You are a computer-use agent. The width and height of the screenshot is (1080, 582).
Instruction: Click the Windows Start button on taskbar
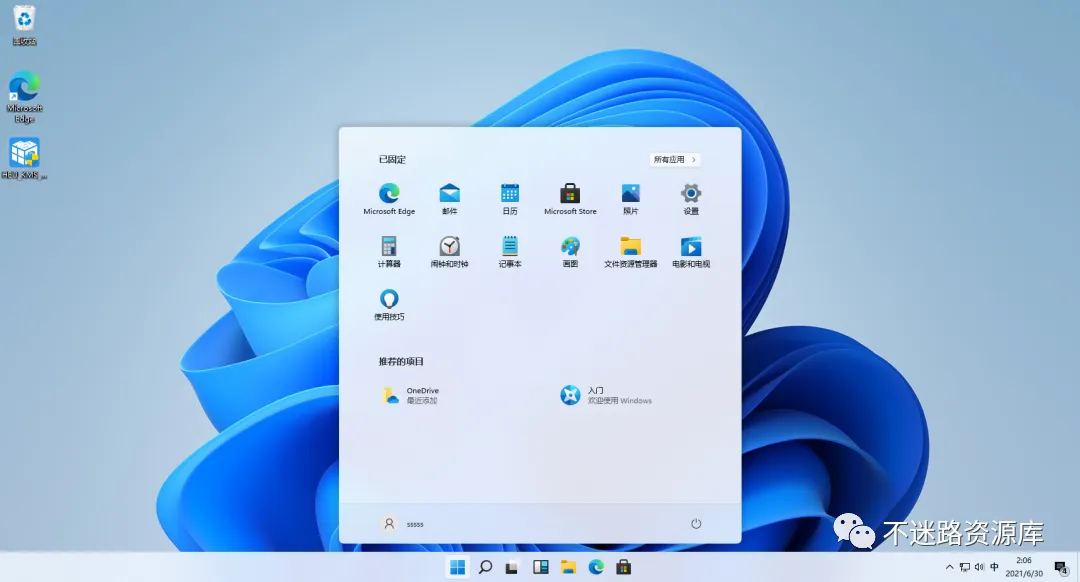[457, 567]
